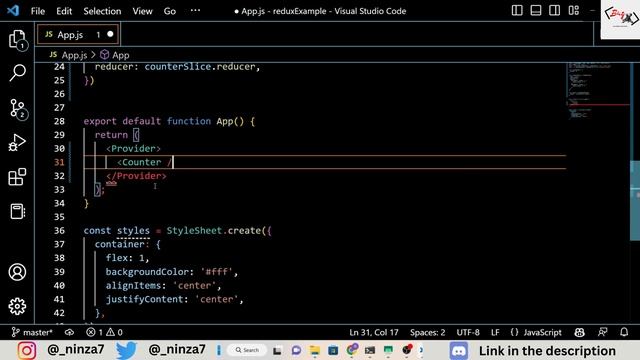The image size is (640, 360).
Task: Click counterSlice.reducer on line 24
Action: tap(200, 67)
